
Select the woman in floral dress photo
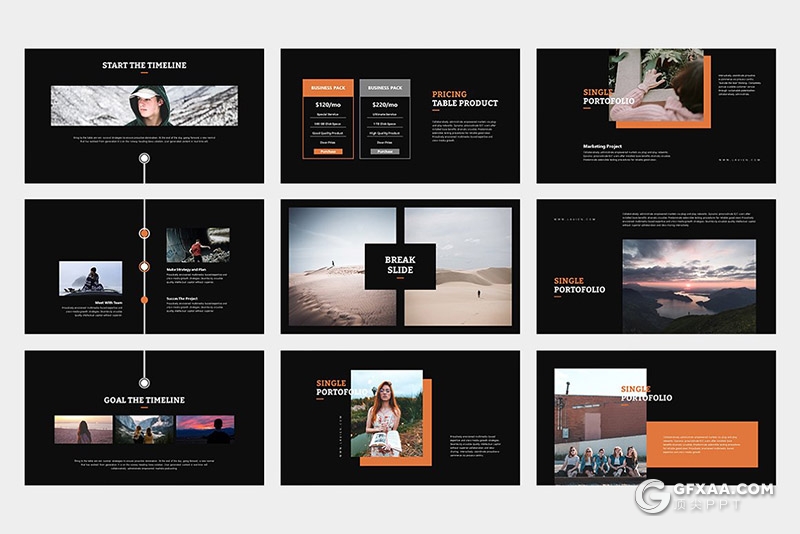click(x=386, y=413)
